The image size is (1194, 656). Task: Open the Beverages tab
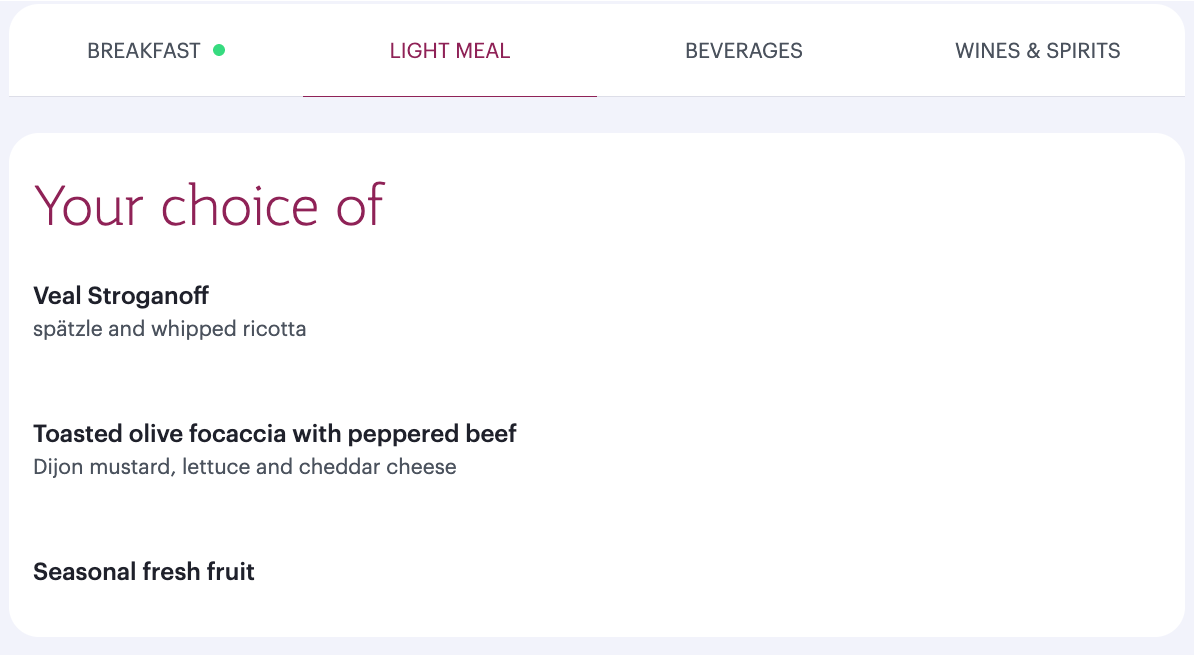(x=743, y=51)
